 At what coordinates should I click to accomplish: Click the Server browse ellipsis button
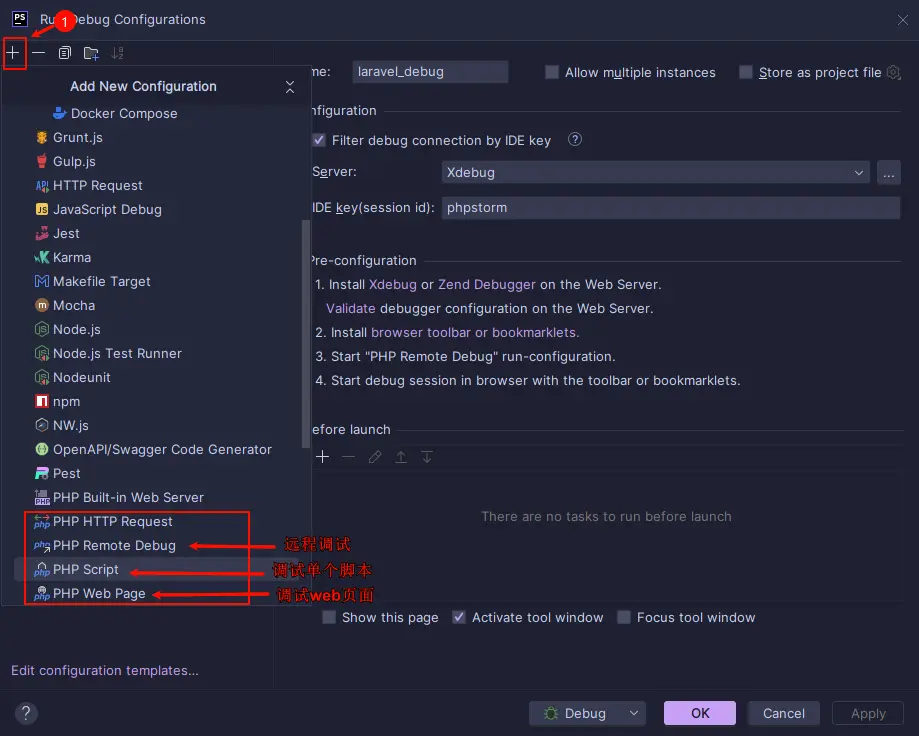click(x=889, y=173)
